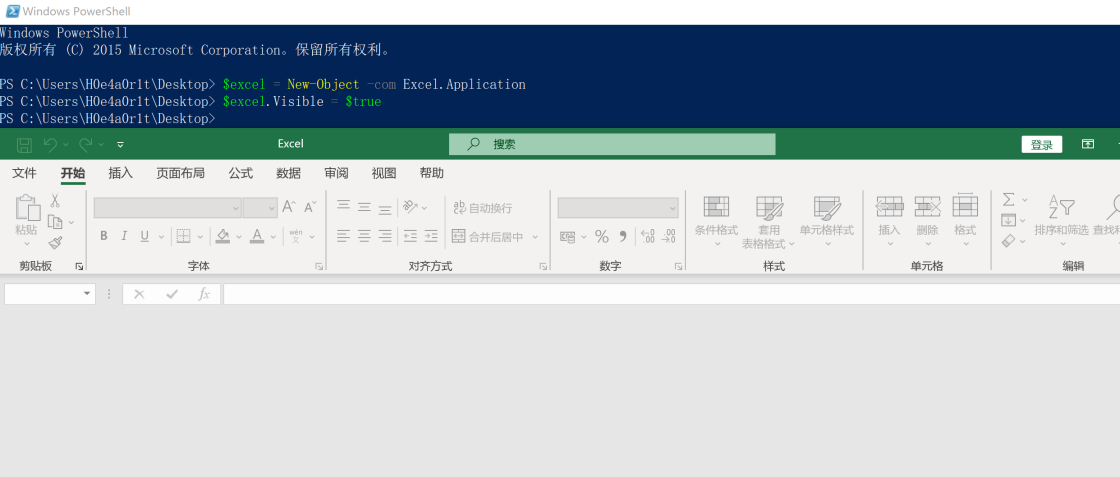Click the text Orientation icon
Screen dimensions: 1120x477
pyautogui.click(x=411, y=207)
